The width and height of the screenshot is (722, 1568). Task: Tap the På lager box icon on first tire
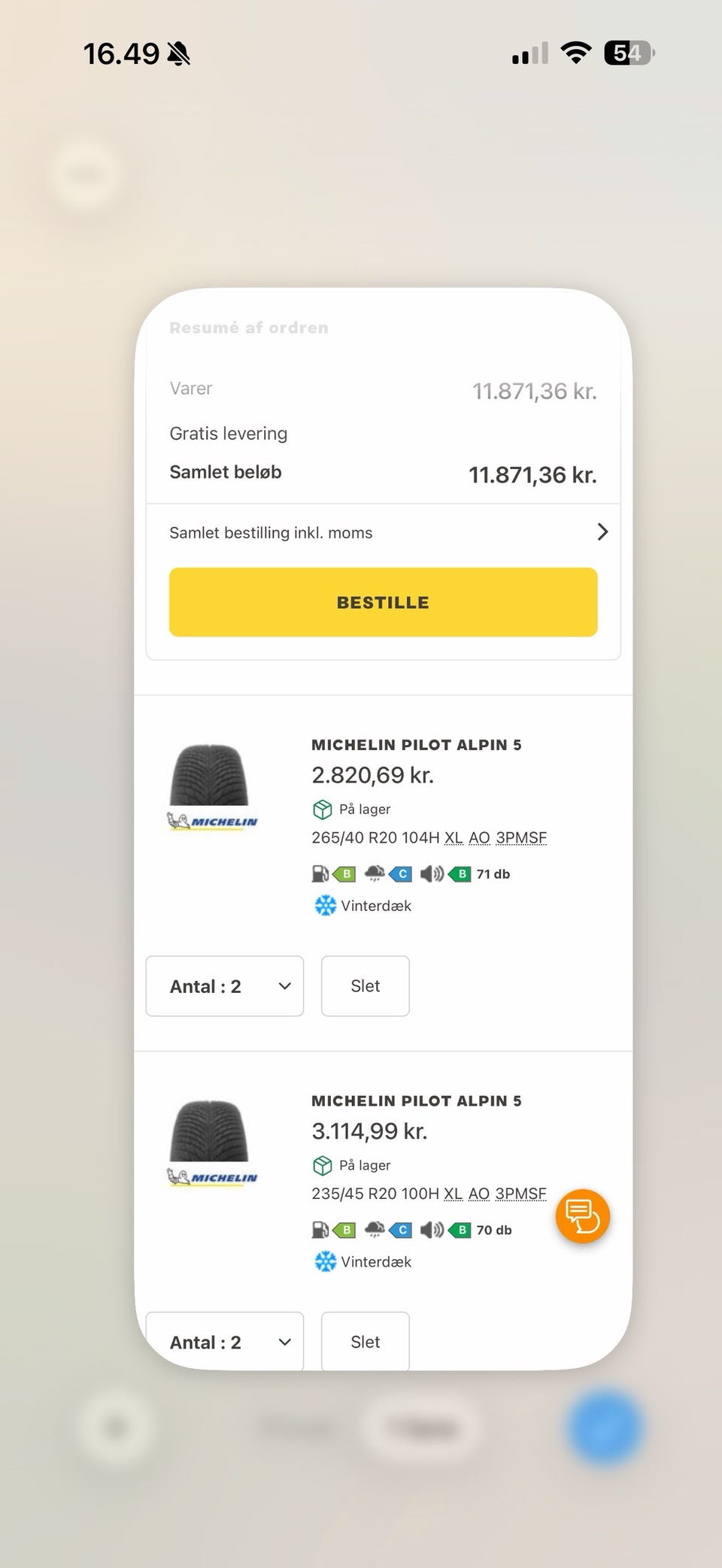pyautogui.click(x=322, y=810)
